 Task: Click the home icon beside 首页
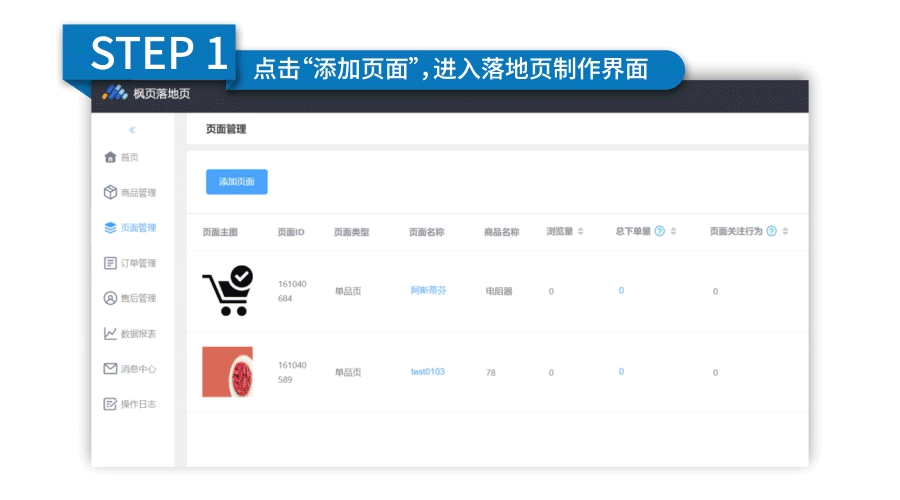(x=110, y=157)
